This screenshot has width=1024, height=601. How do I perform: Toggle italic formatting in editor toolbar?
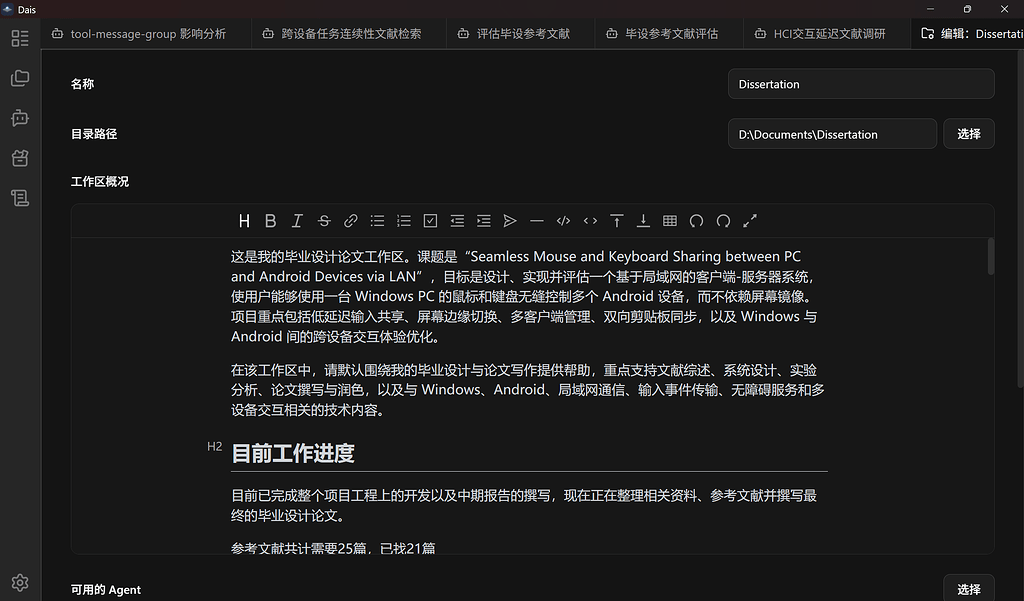[x=297, y=221]
